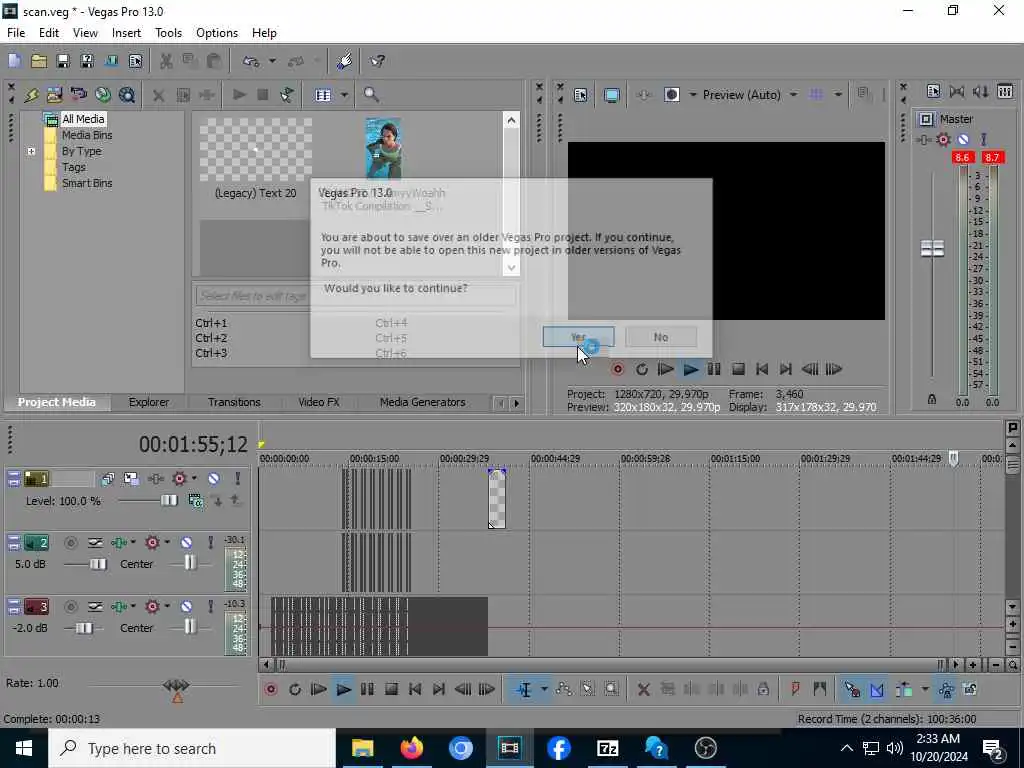The height and width of the screenshot is (768, 1024).
Task: Open the Preview (Auto) quality dropdown
Action: point(793,95)
